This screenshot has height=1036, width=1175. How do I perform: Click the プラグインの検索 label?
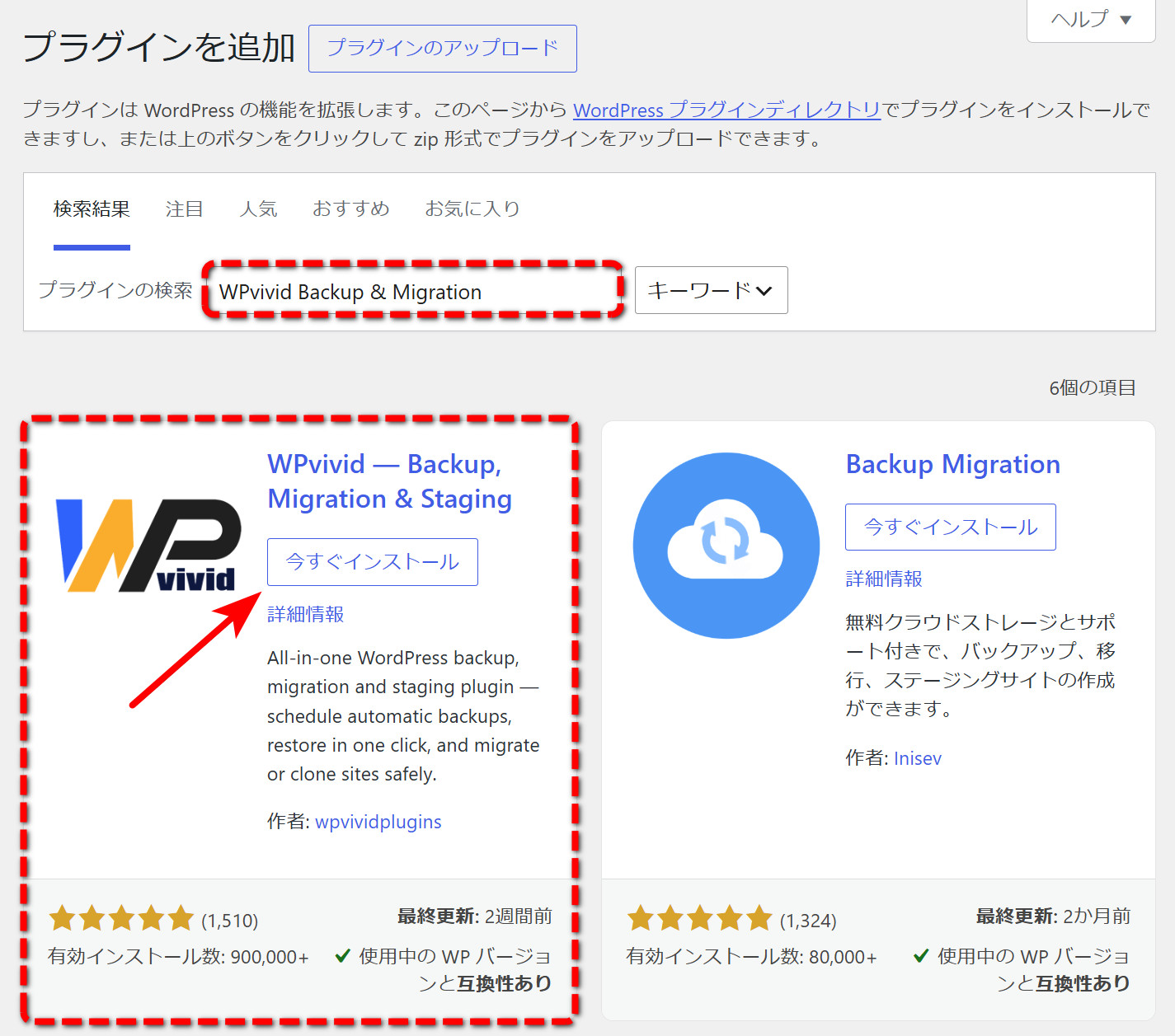(x=115, y=290)
